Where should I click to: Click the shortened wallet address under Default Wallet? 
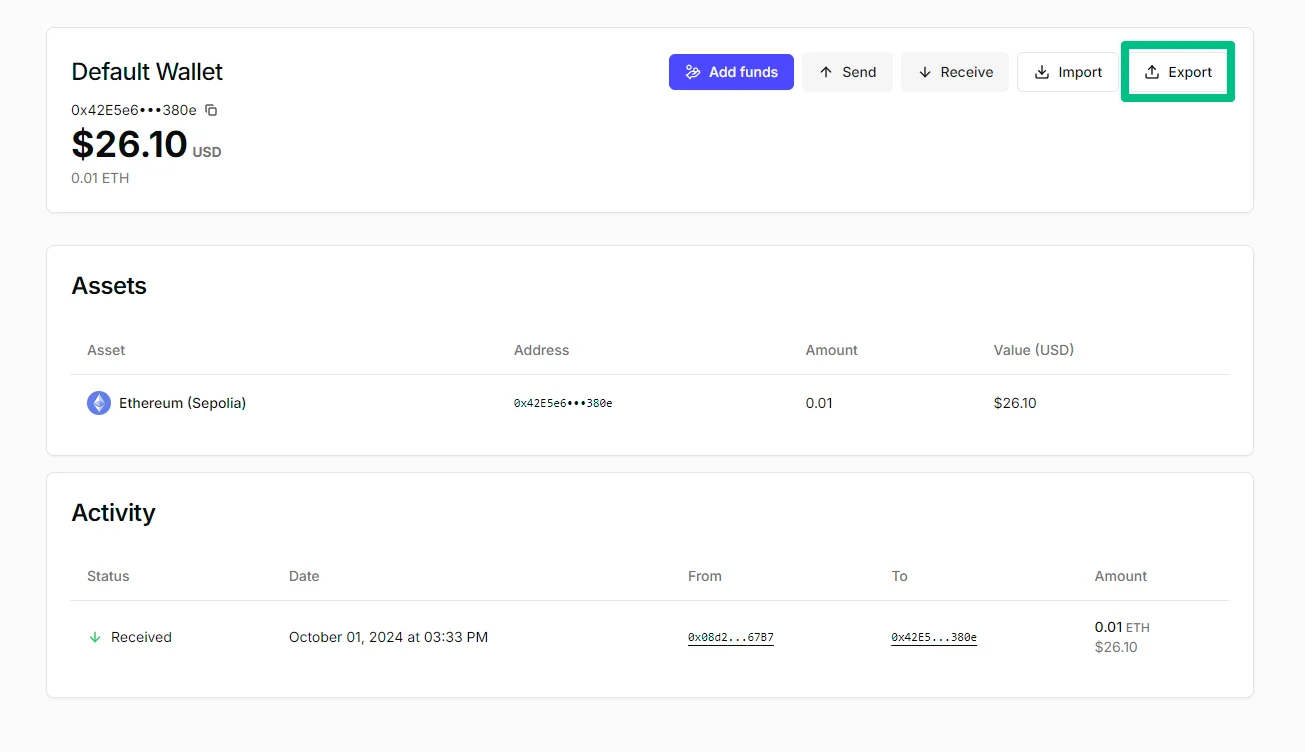point(134,110)
